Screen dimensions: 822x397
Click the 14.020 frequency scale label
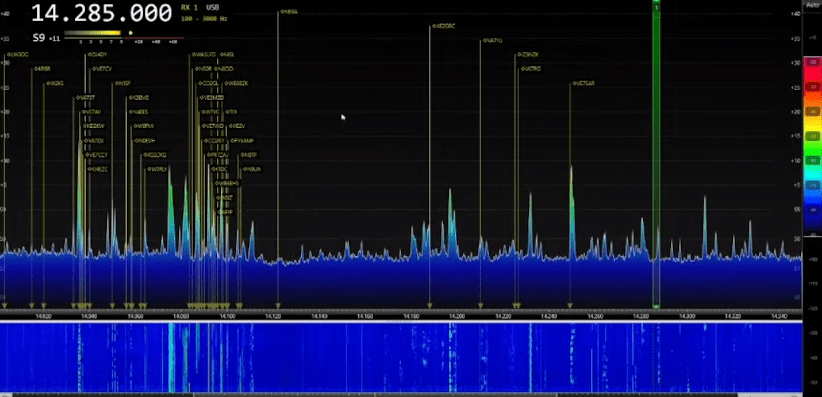tap(43, 316)
